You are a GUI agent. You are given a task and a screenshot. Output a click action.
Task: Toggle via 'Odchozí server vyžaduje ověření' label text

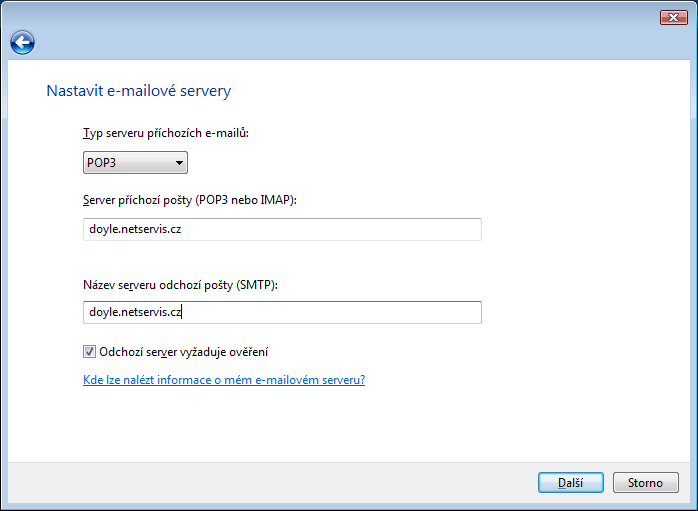coord(183,352)
